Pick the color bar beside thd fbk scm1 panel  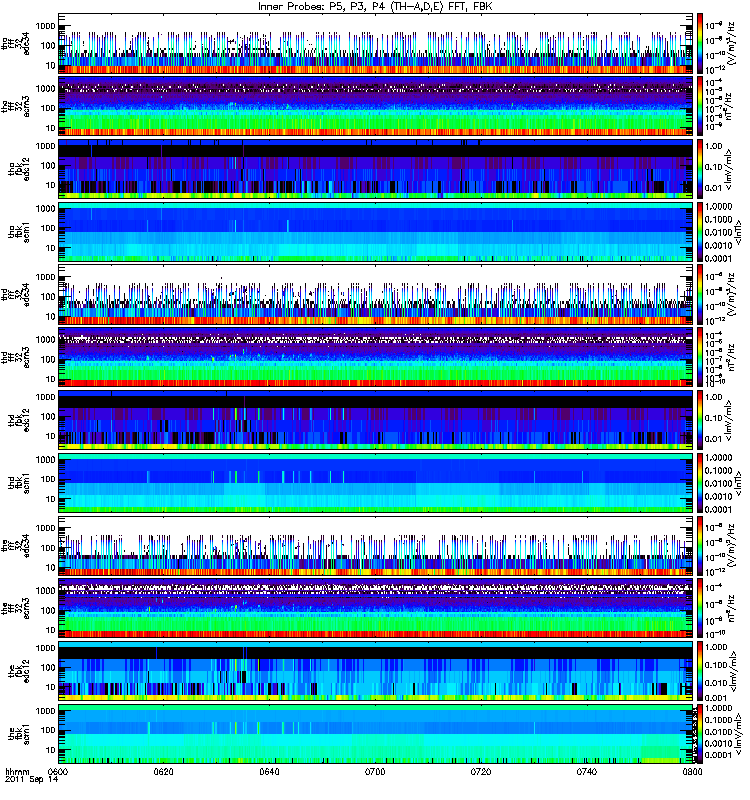[x=699, y=483]
